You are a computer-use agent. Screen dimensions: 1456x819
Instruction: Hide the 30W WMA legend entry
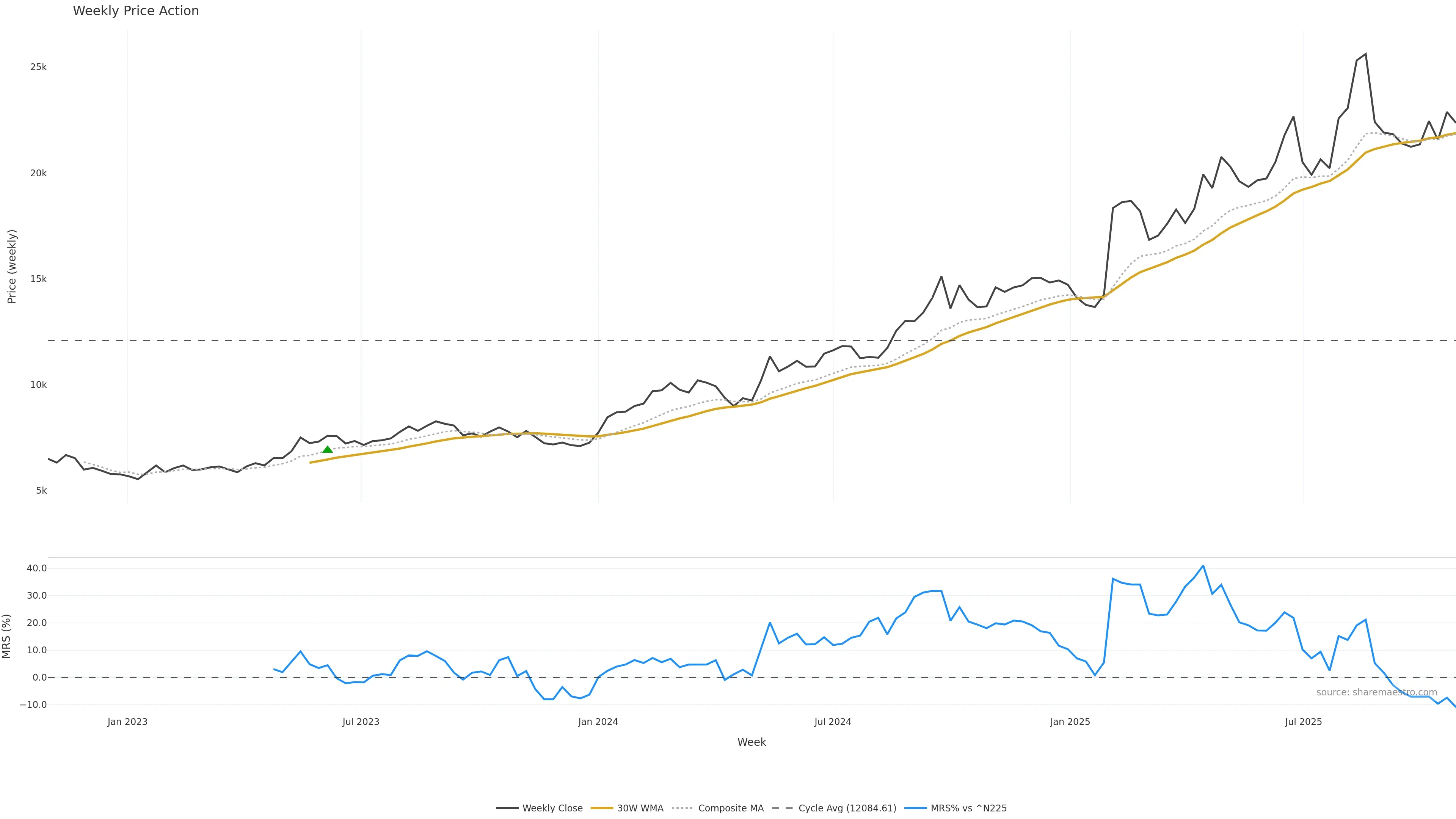pyautogui.click(x=640, y=808)
